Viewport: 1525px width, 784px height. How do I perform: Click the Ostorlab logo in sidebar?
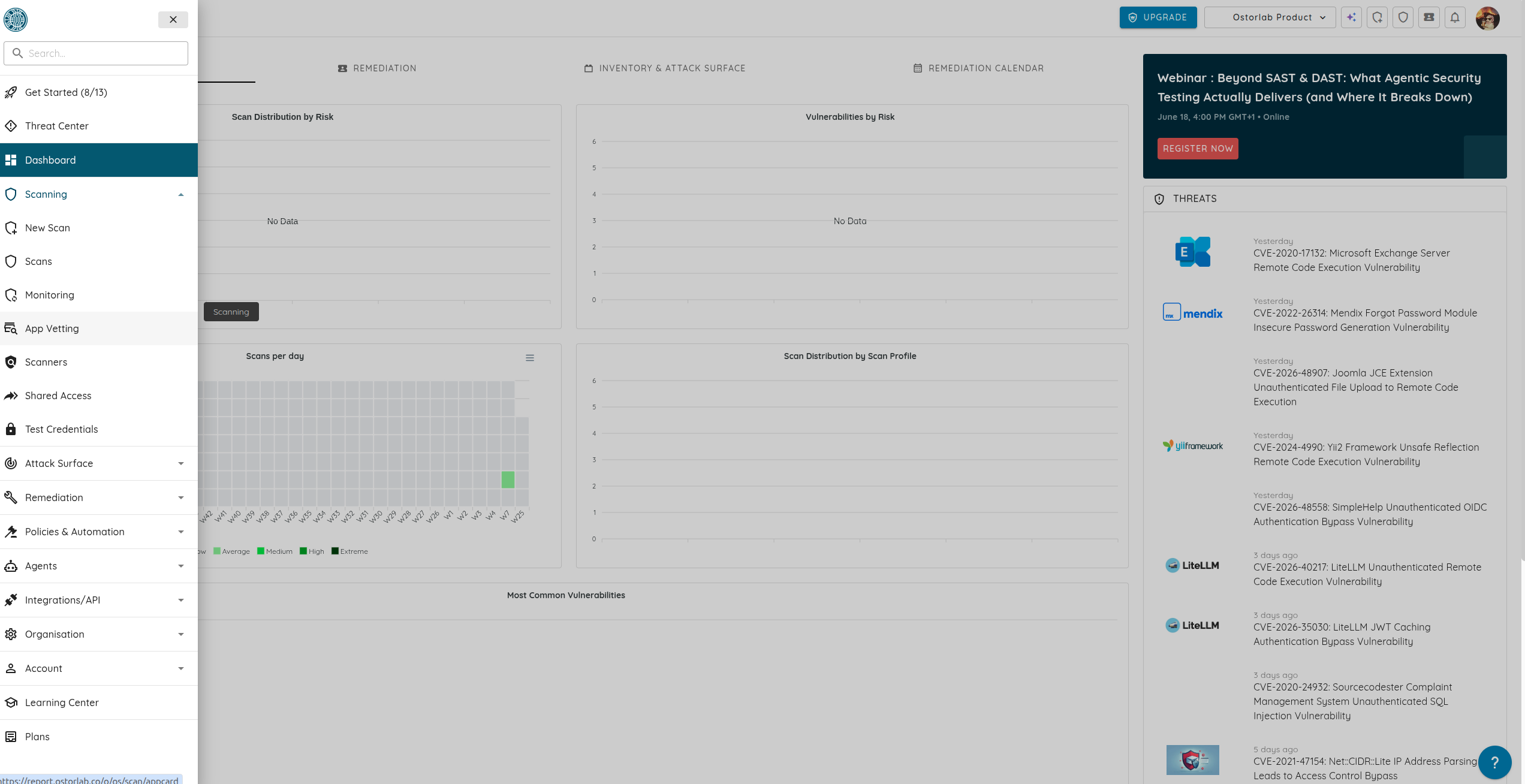point(16,20)
